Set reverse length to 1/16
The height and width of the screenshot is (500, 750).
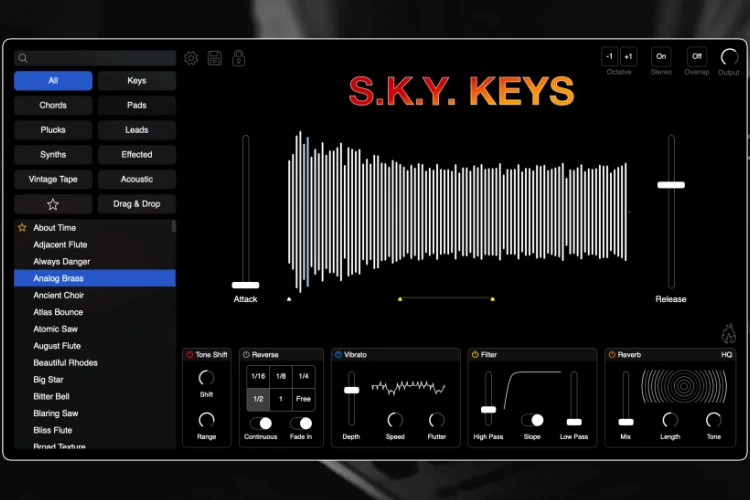(258, 377)
